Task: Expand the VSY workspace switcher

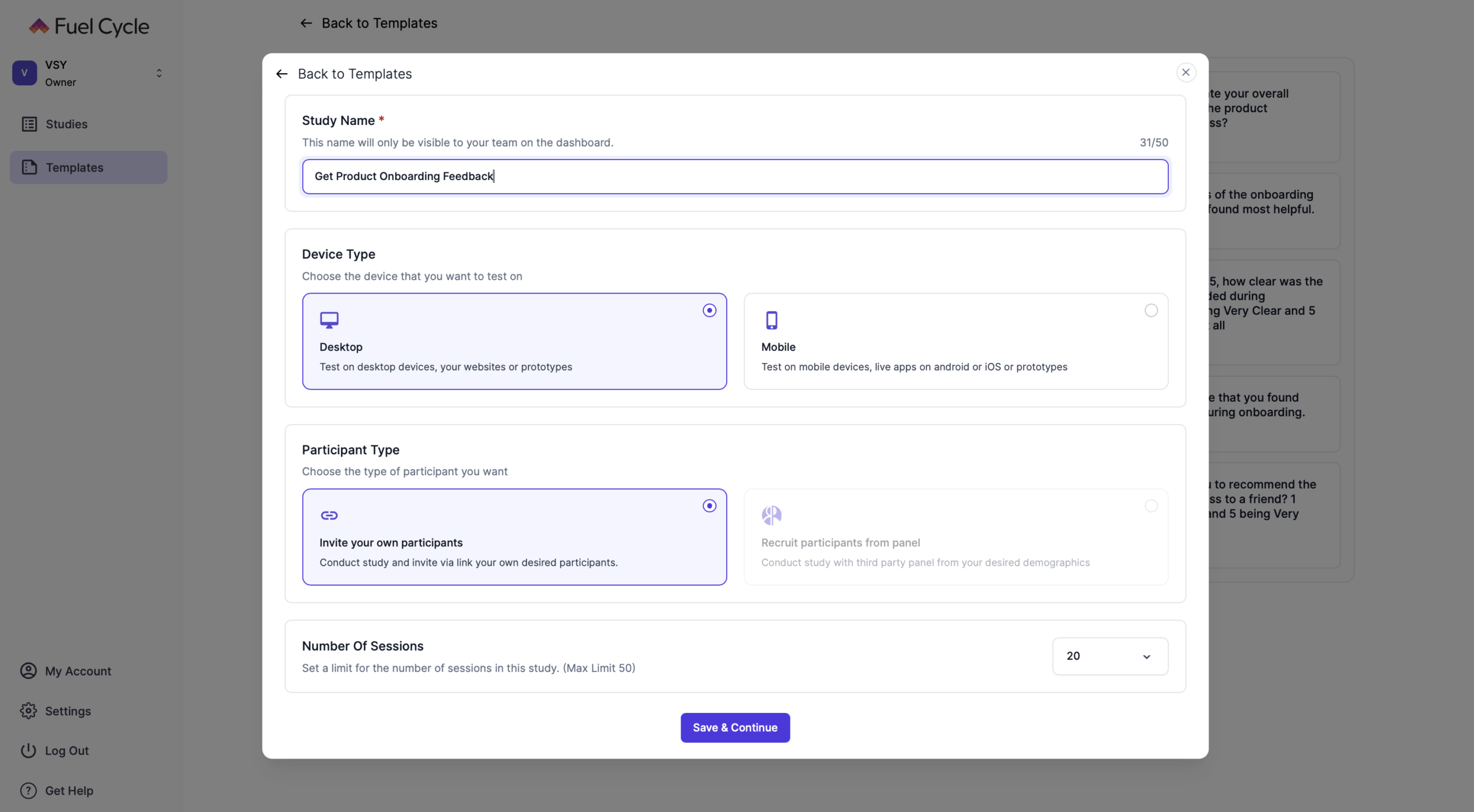Action: [x=159, y=73]
